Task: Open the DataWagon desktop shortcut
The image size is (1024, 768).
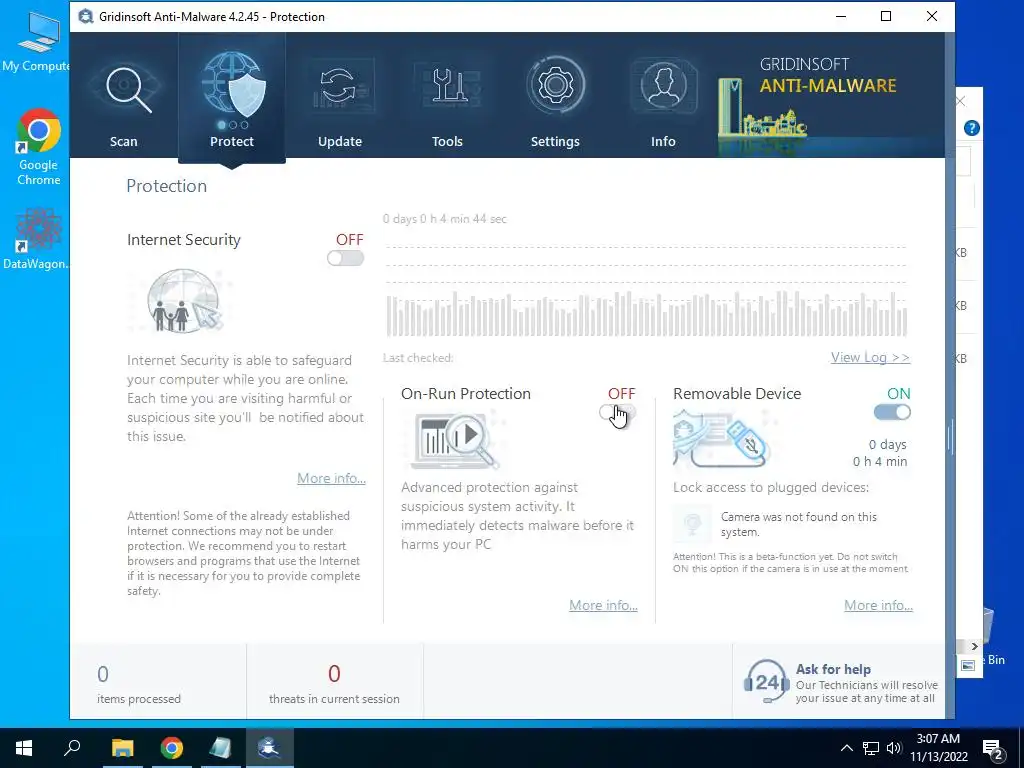Action: coord(37,238)
